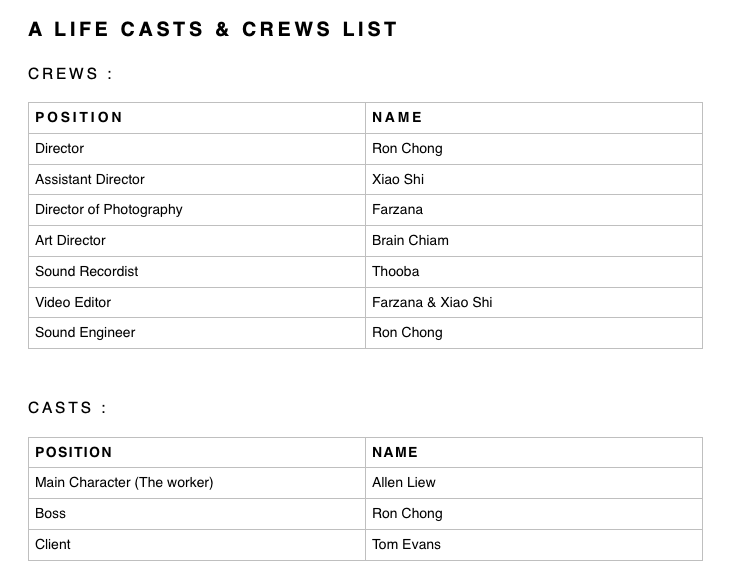Select the name 'Thooba'
730x584 pixels.
(x=396, y=271)
